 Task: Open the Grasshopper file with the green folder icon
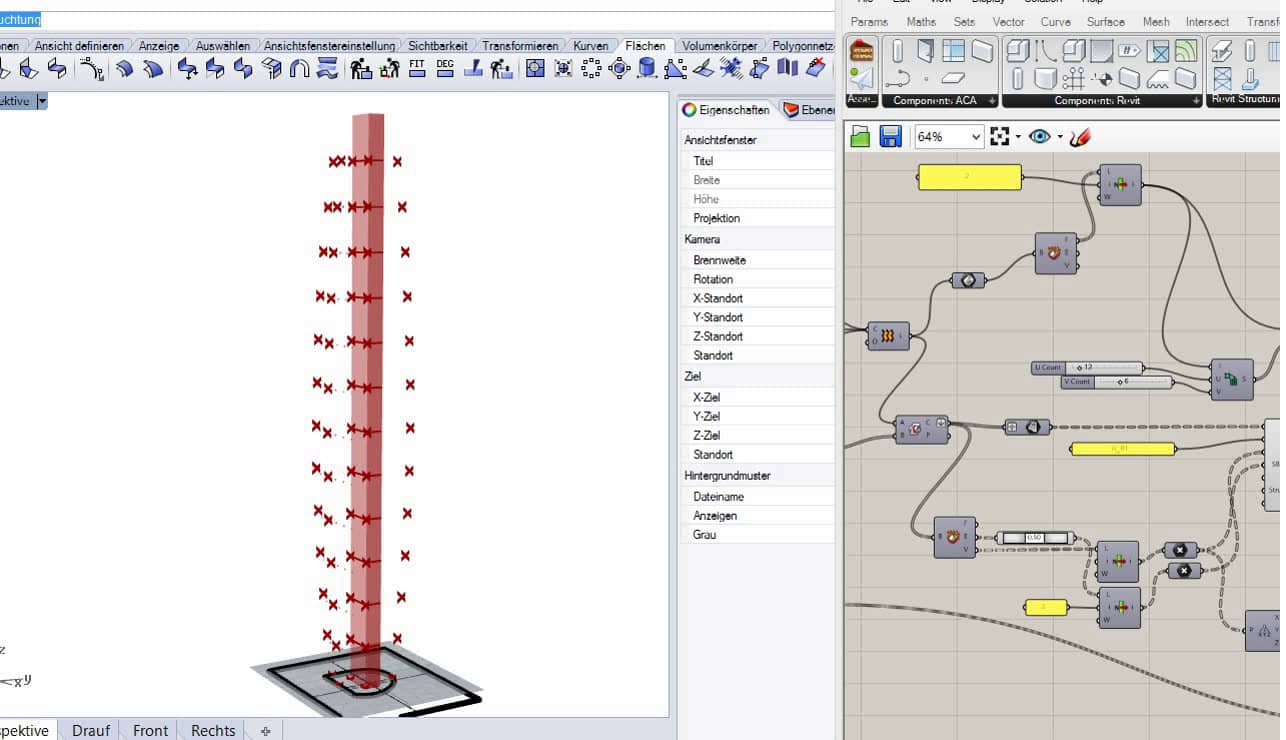click(859, 136)
